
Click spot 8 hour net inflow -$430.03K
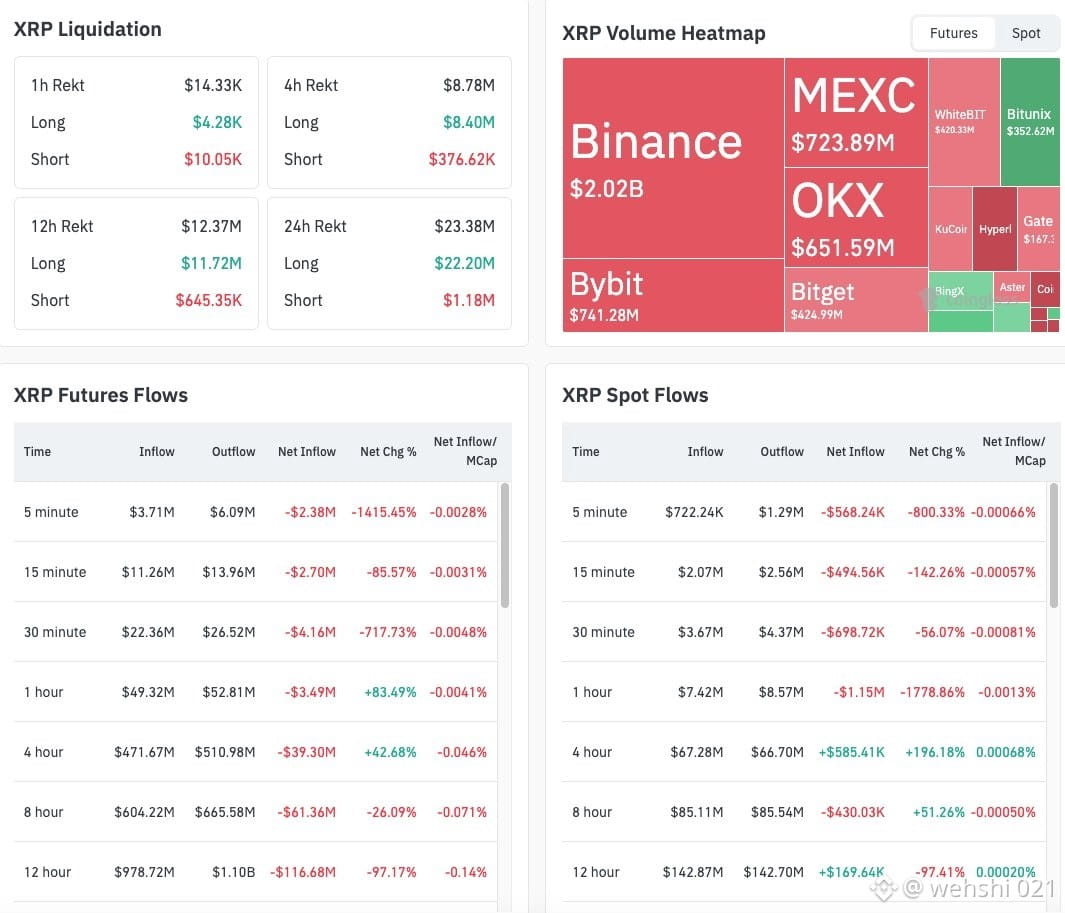[853, 812]
